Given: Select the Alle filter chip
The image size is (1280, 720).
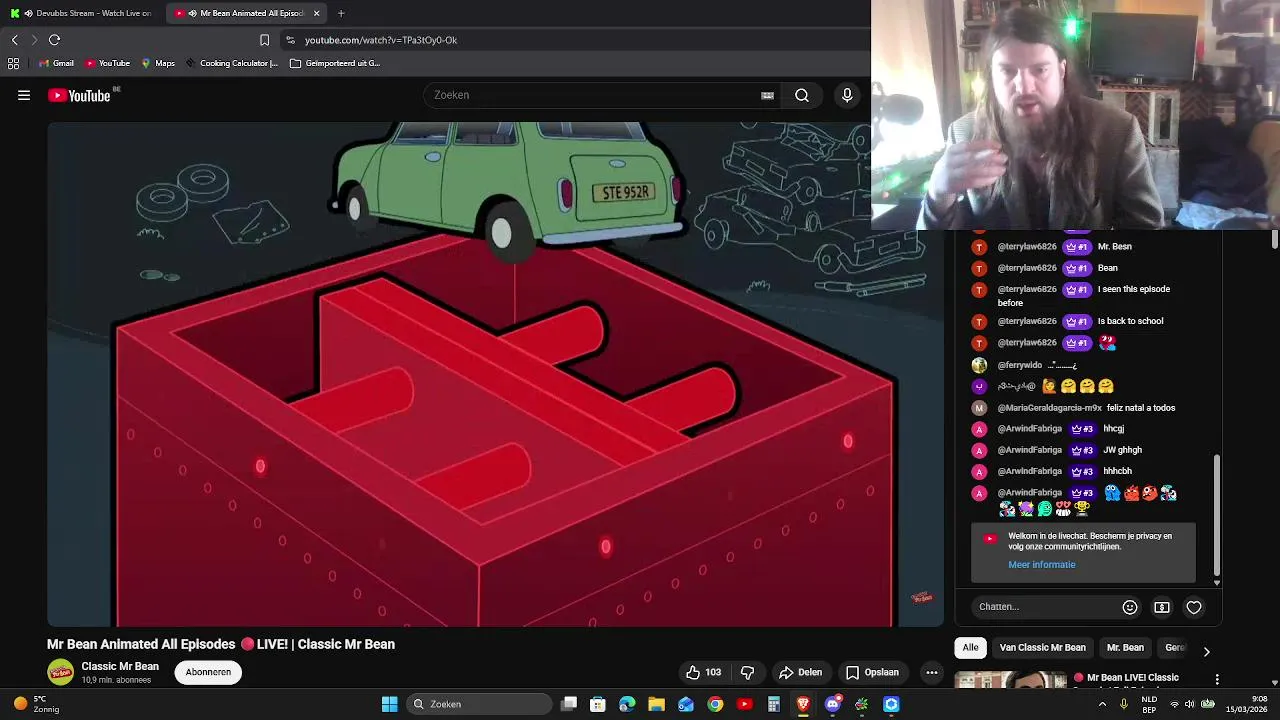Looking at the screenshot, I should (x=970, y=647).
